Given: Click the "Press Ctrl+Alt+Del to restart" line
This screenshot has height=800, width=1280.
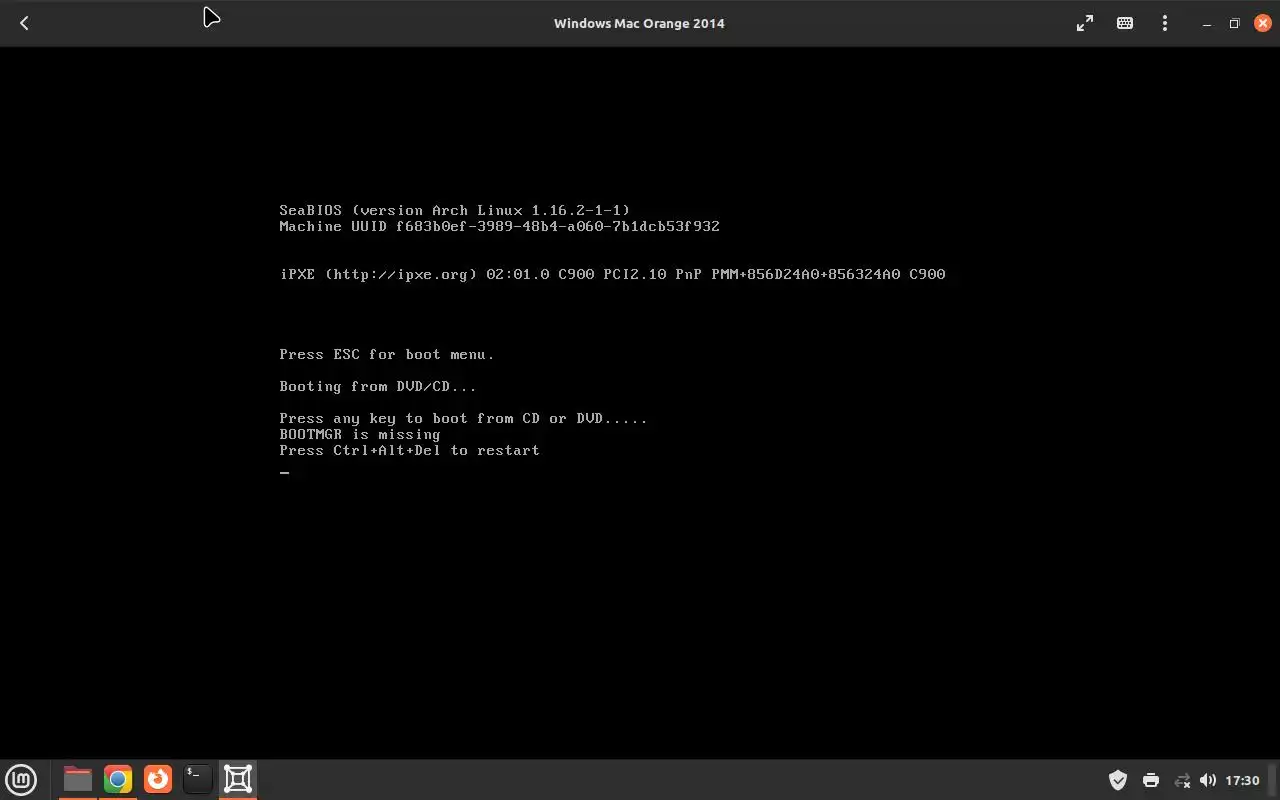Looking at the screenshot, I should coord(409,450).
